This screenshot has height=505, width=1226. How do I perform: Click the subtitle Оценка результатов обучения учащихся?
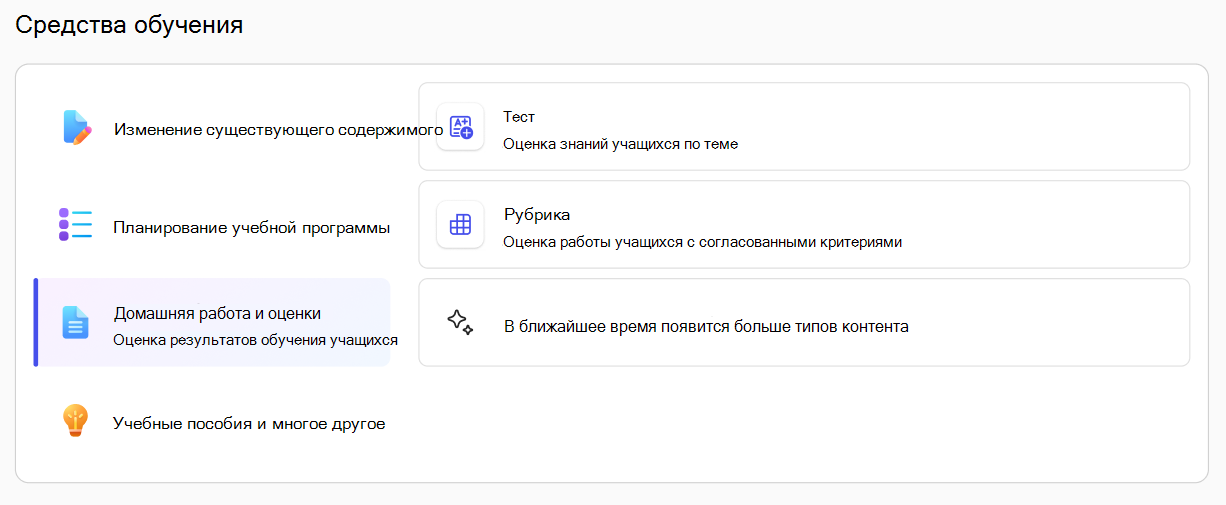click(256, 339)
